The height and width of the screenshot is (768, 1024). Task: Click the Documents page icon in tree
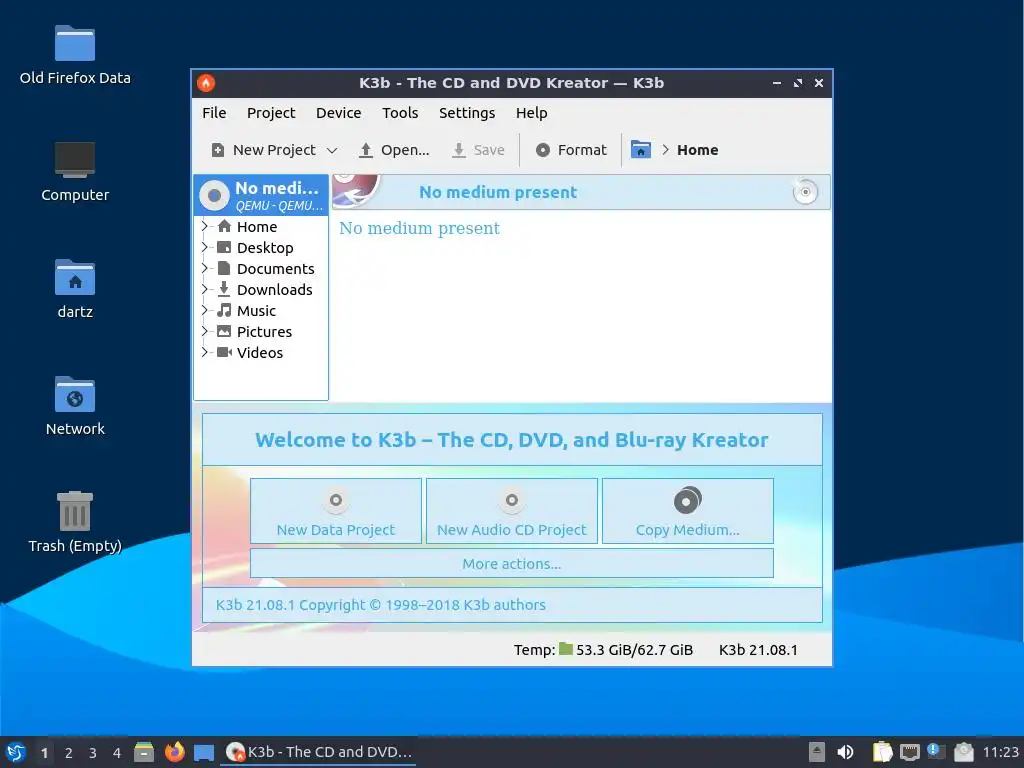click(x=224, y=268)
